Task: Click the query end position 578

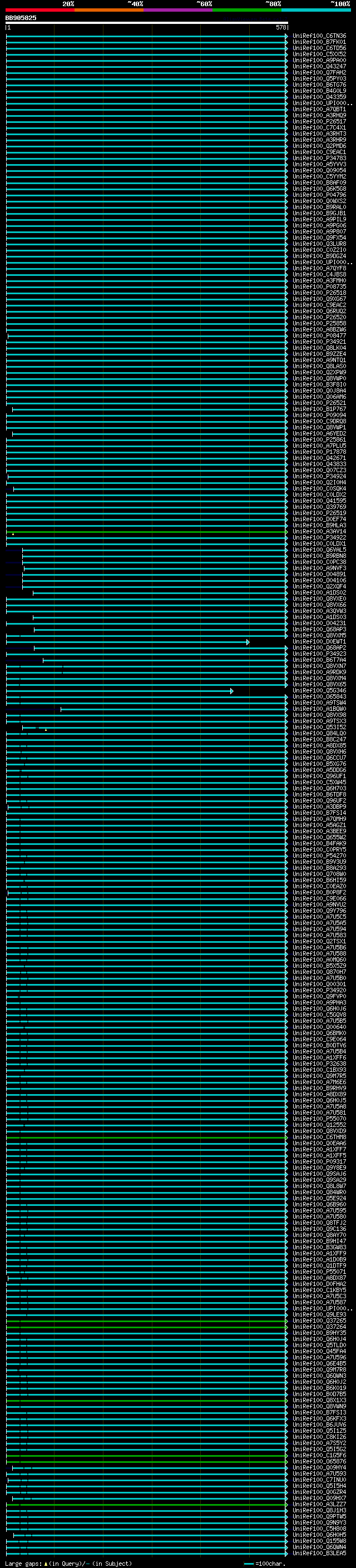Action: click(280, 28)
